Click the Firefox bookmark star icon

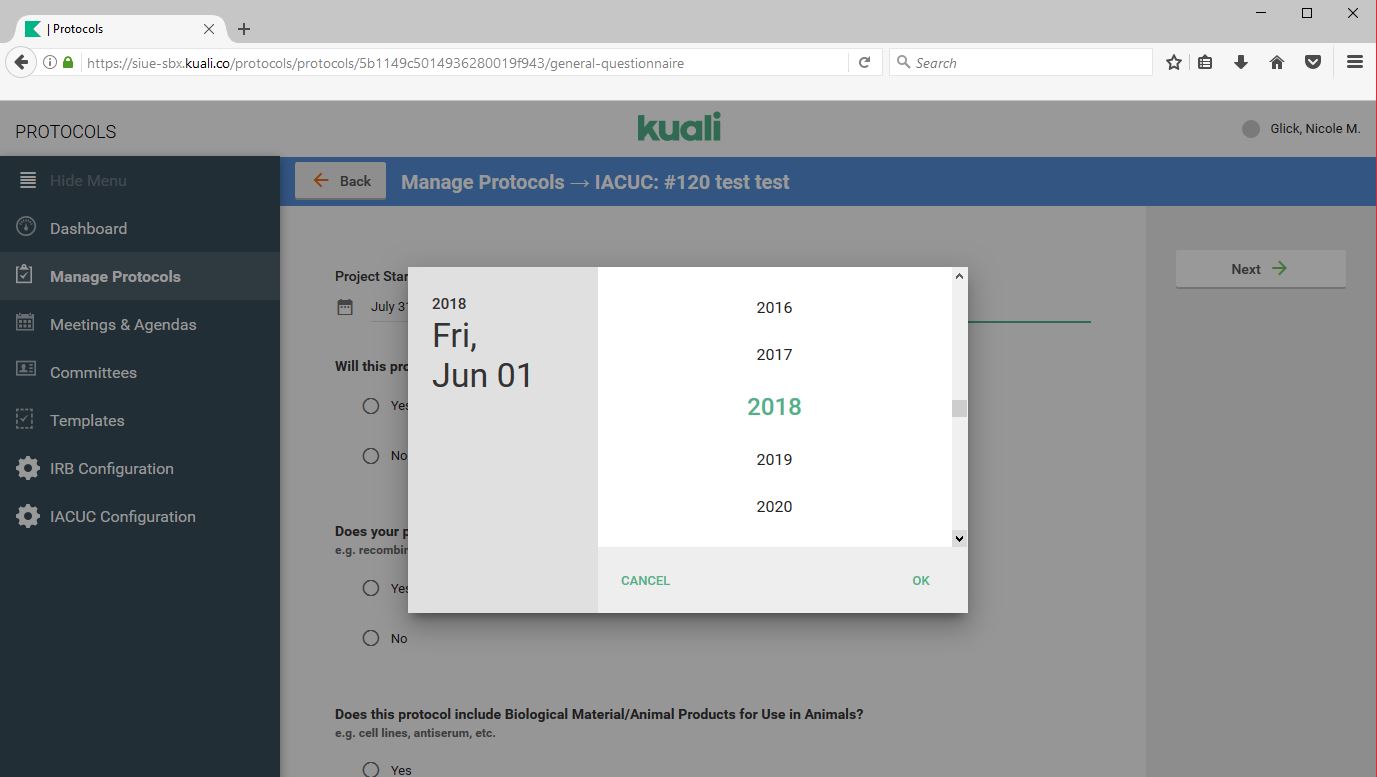tap(1174, 62)
